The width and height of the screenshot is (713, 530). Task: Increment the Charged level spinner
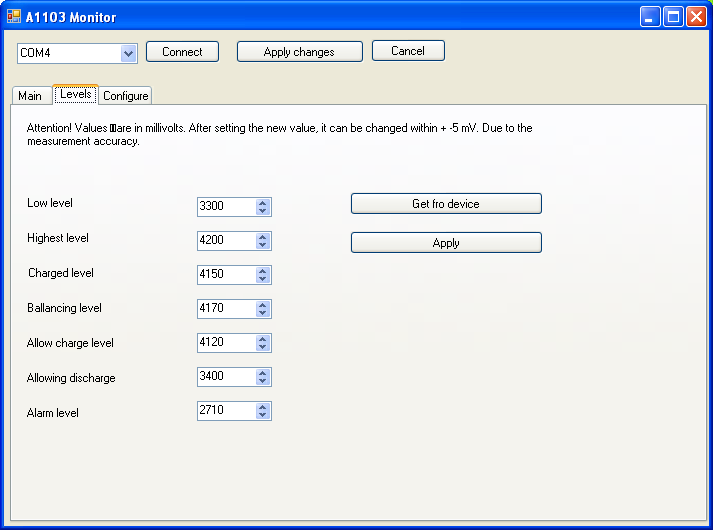pyautogui.click(x=263, y=271)
